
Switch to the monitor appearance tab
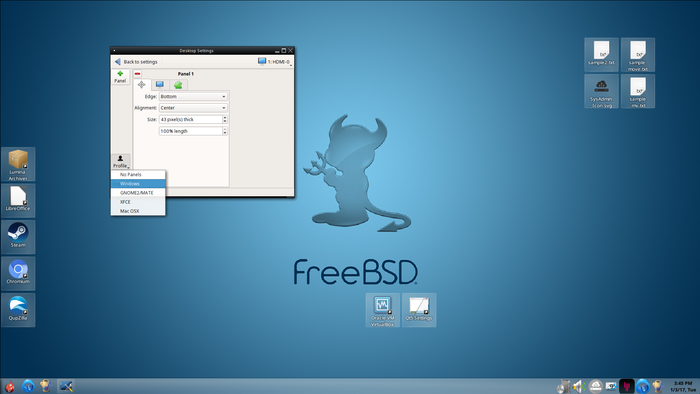pyautogui.click(x=160, y=85)
